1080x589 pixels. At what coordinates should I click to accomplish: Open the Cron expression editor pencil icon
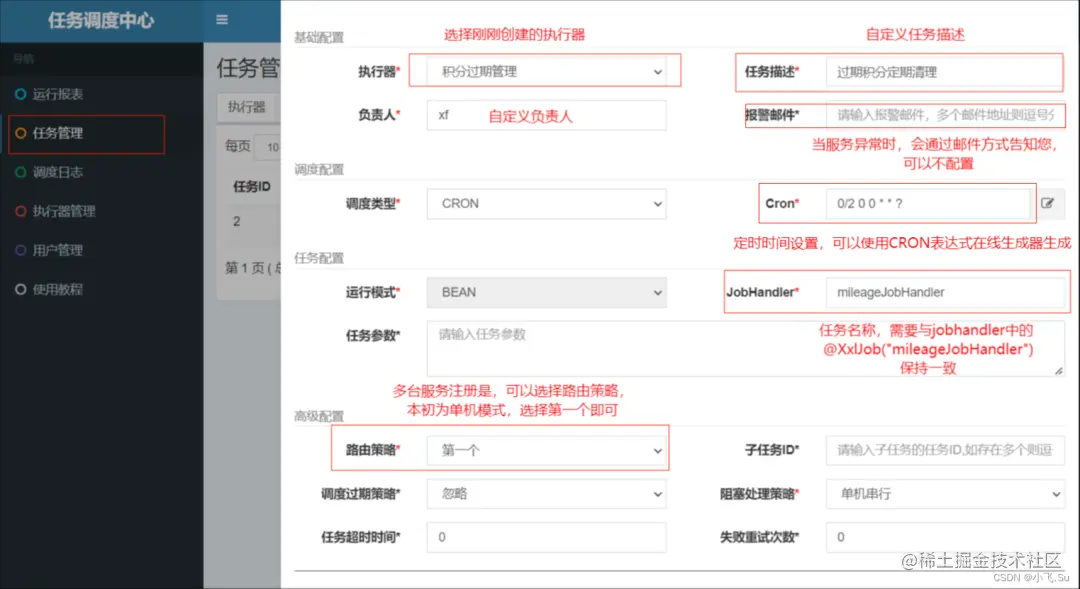pos(1049,203)
